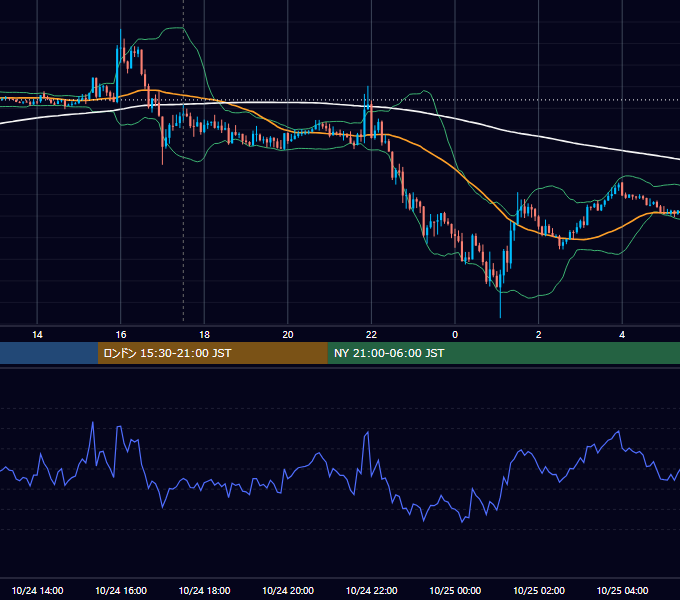Click the 10/24 22:00 date label
This screenshot has height=600, width=680.
click(371, 590)
